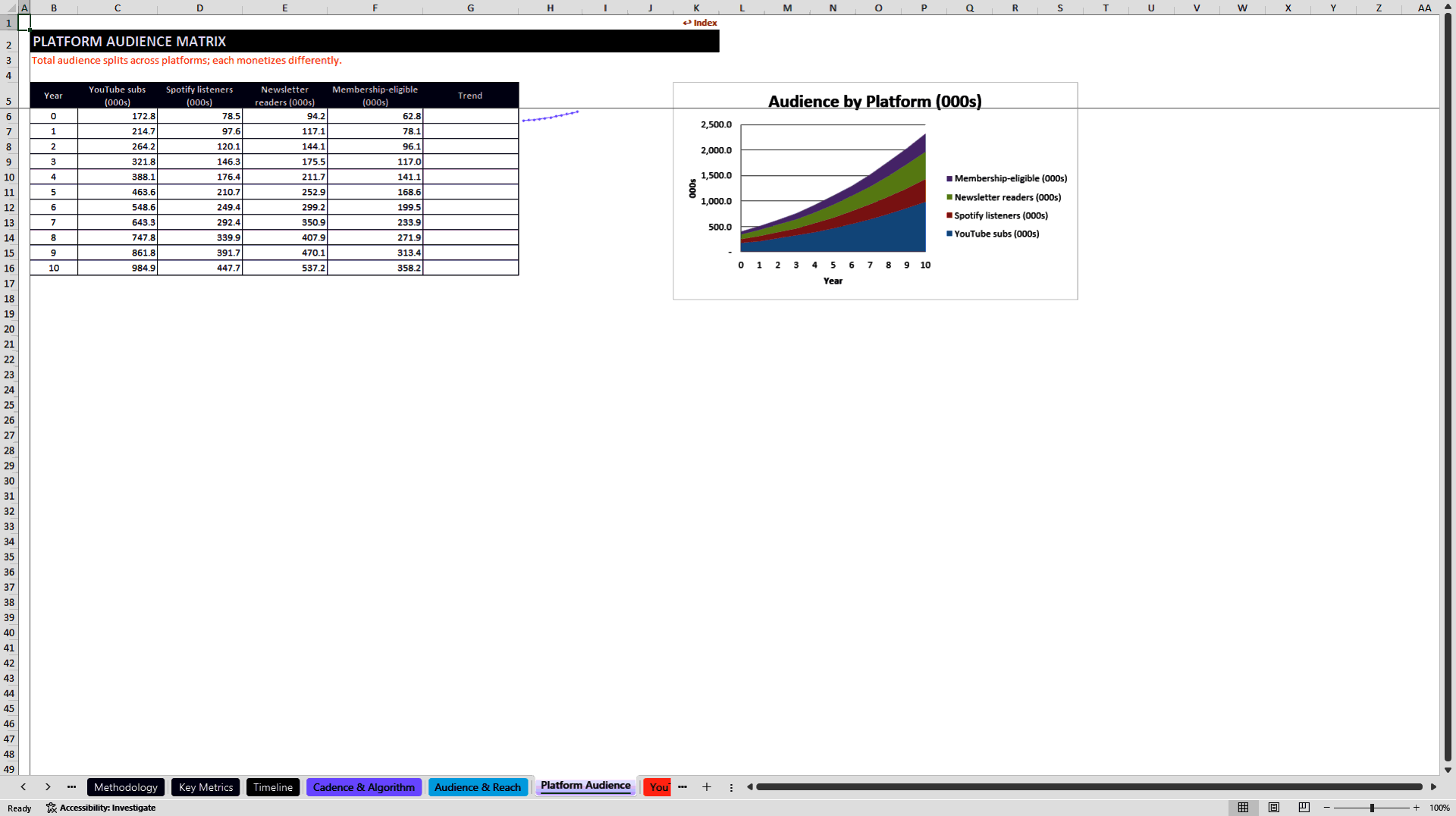Click the Index back link
The width and height of the screenshot is (1456, 816).
click(x=699, y=23)
